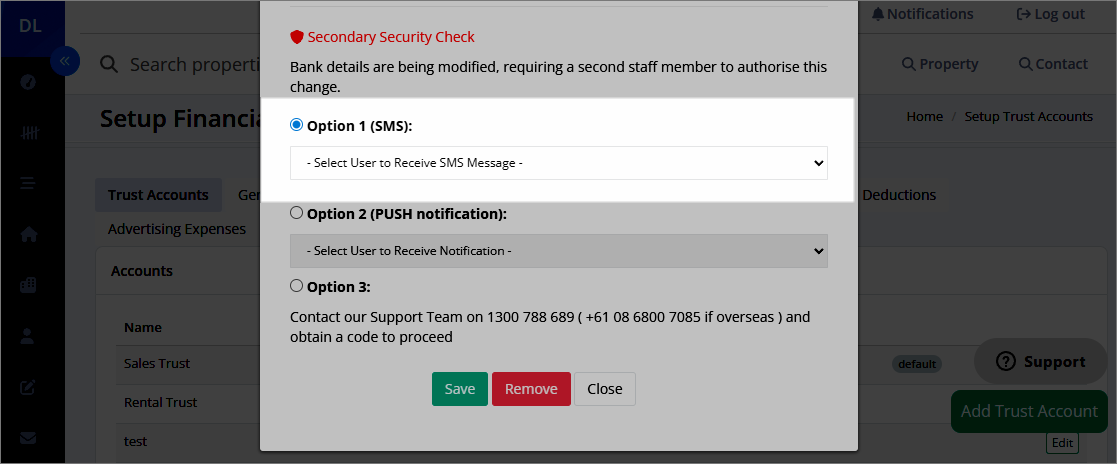Image resolution: width=1117 pixels, height=464 pixels.
Task: Click the Sales Trust account row
Action: [x=157, y=364]
